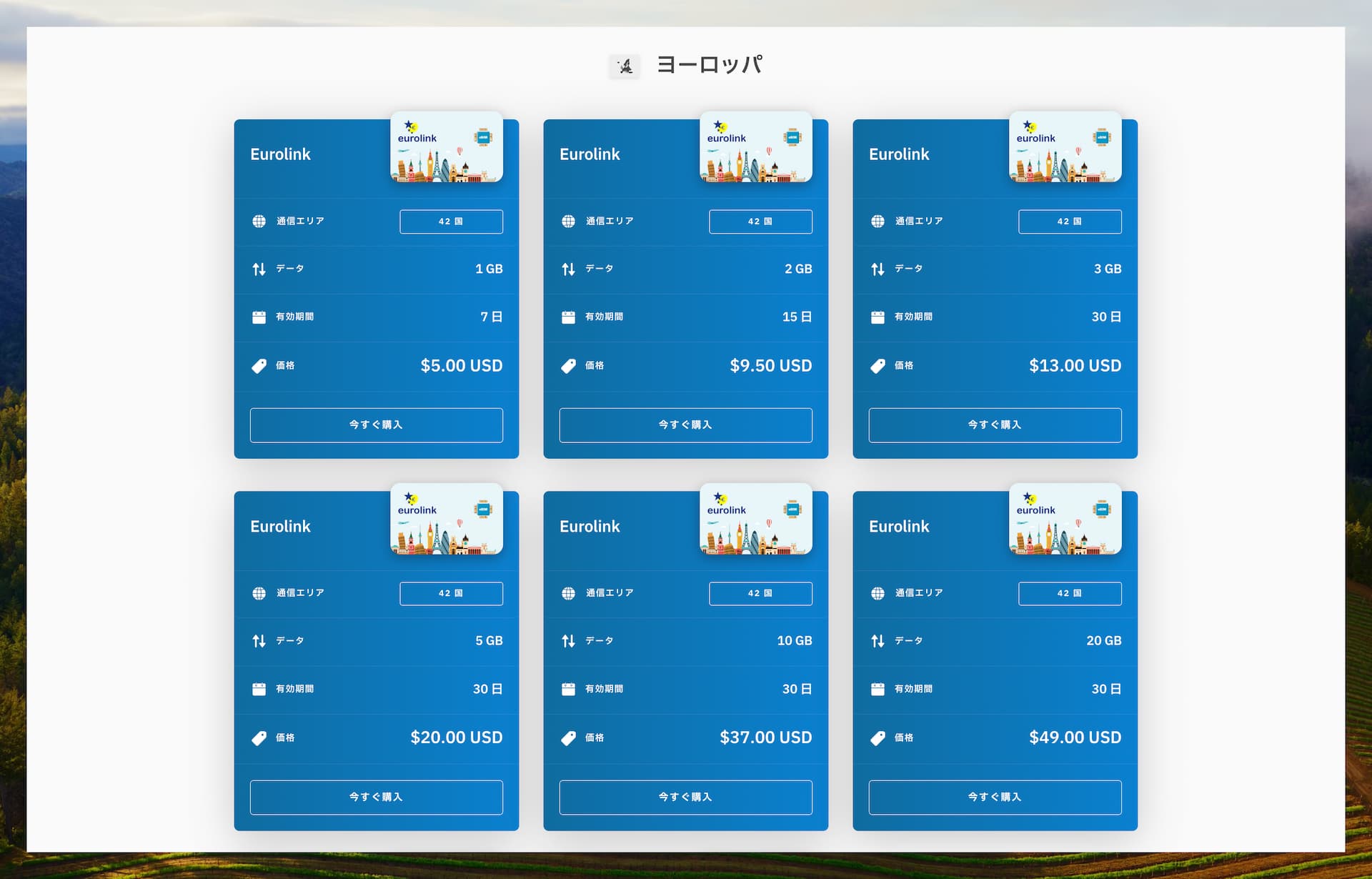Click the 20 GB data value
This screenshot has height=879, width=1372.
[x=1104, y=641]
